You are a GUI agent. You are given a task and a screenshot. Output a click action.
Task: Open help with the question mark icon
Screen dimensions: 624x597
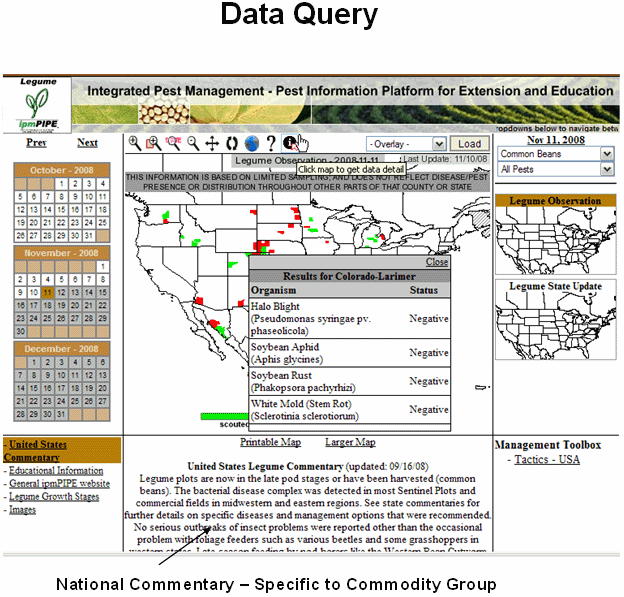click(270, 143)
